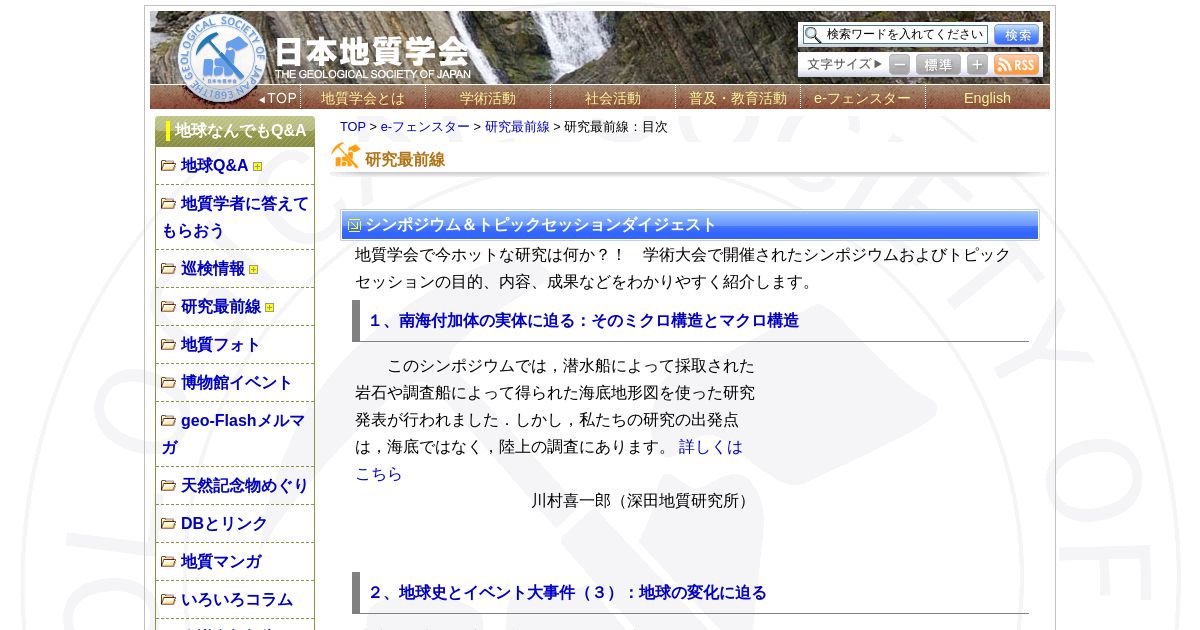Open article 2 地球史とイベント大事件 link
The height and width of the screenshot is (630, 1200).
tap(568, 593)
